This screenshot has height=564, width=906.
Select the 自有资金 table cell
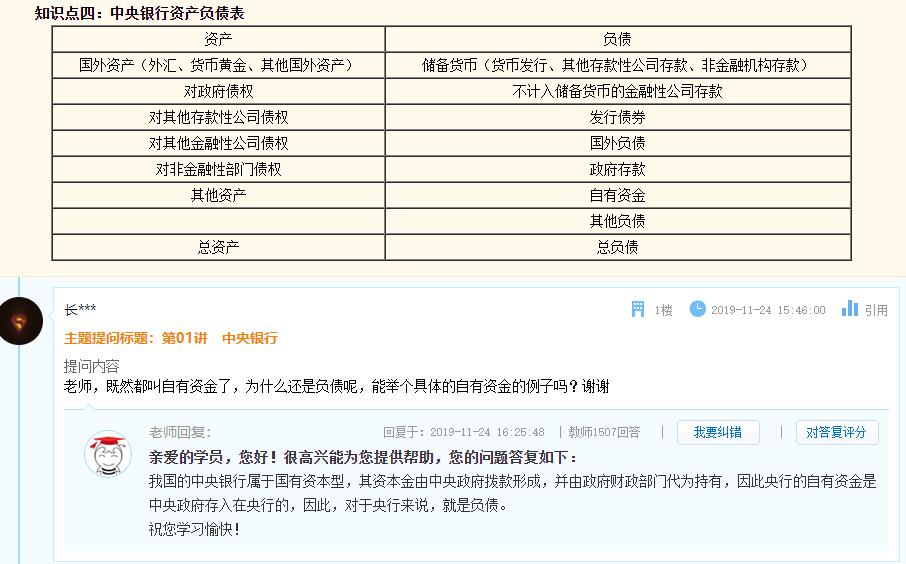click(617, 195)
